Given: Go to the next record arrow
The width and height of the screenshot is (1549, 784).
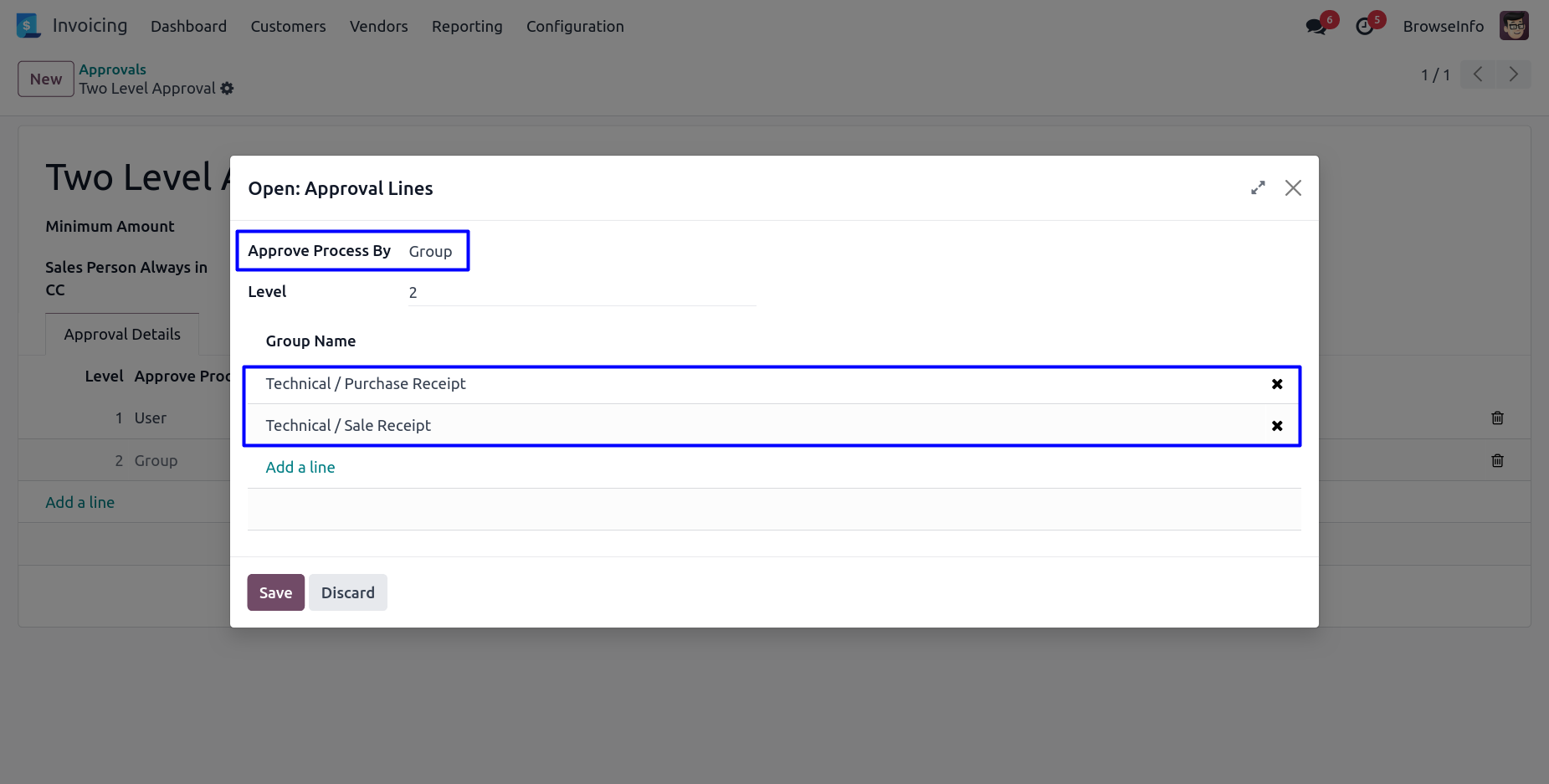Looking at the screenshot, I should click(1513, 74).
